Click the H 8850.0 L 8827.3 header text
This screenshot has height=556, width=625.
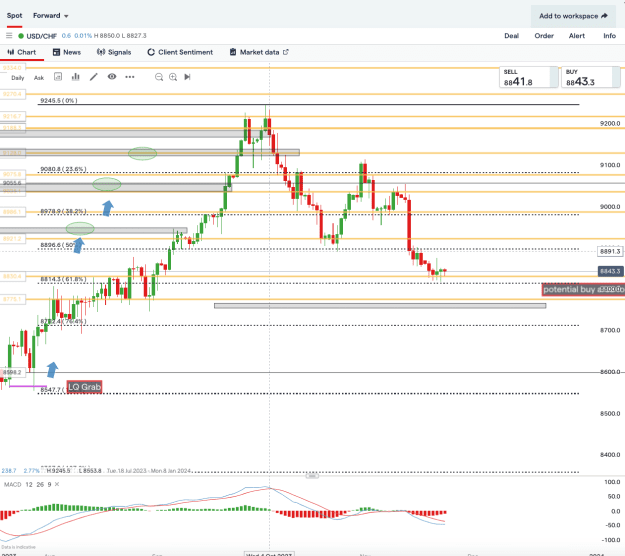(120, 36)
